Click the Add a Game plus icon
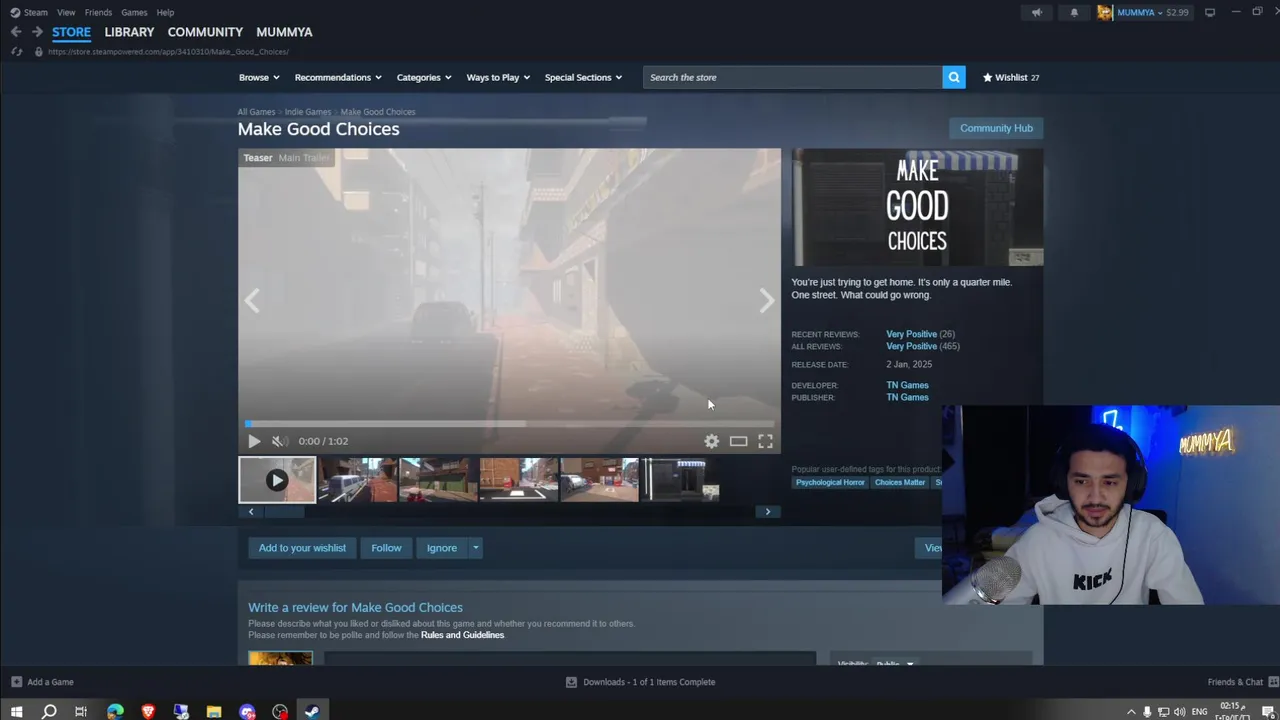 point(16,682)
